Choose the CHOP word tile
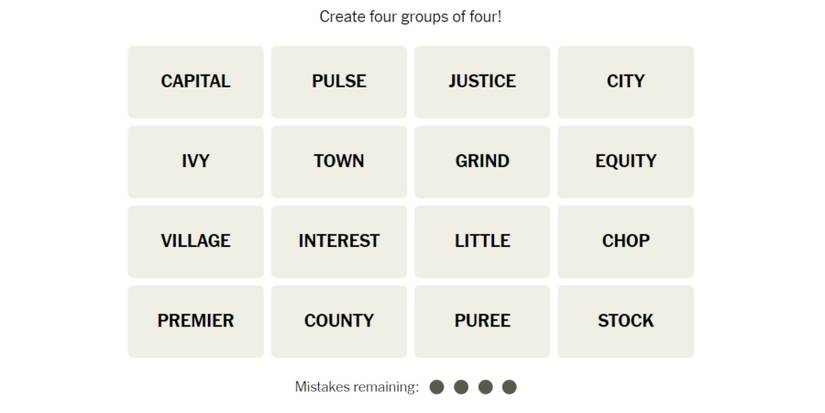The height and width of the screenshot is (413, 825). 626,241
